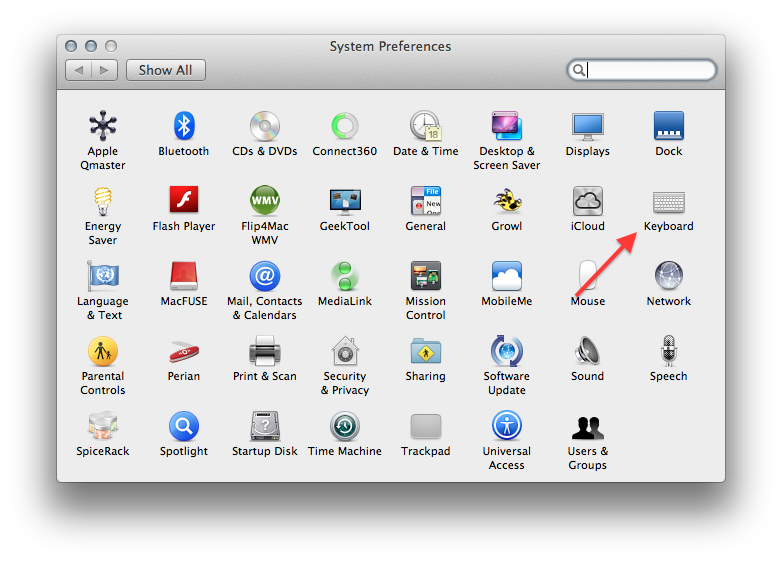Screen dimensions: 782x561
Task: Go back with the left arrow button
Action: click(79, 70)
